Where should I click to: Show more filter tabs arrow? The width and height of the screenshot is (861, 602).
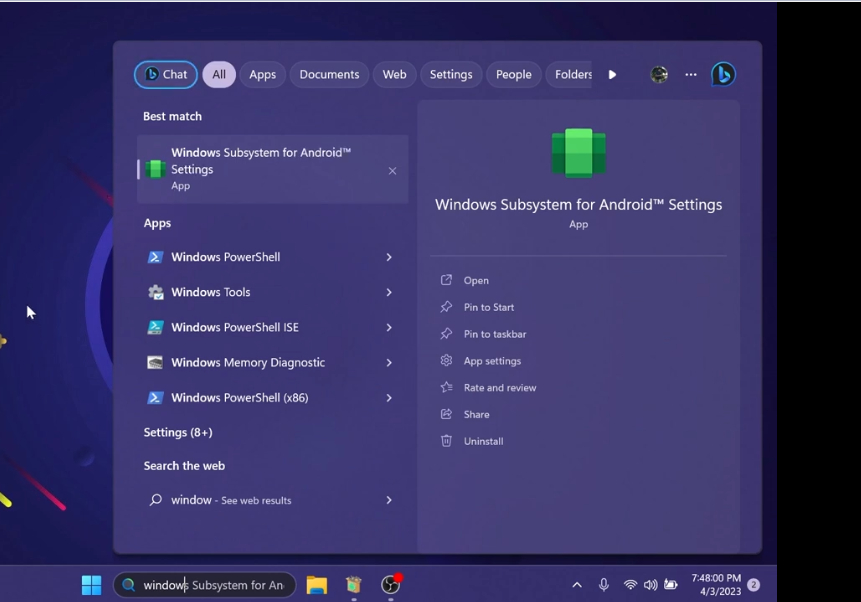tap(612, 74)
